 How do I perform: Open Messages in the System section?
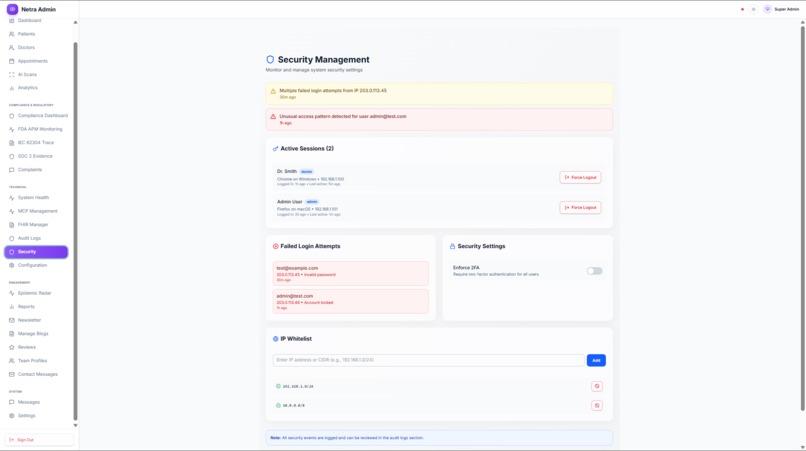pyautogui.click(x=36, y=402)
